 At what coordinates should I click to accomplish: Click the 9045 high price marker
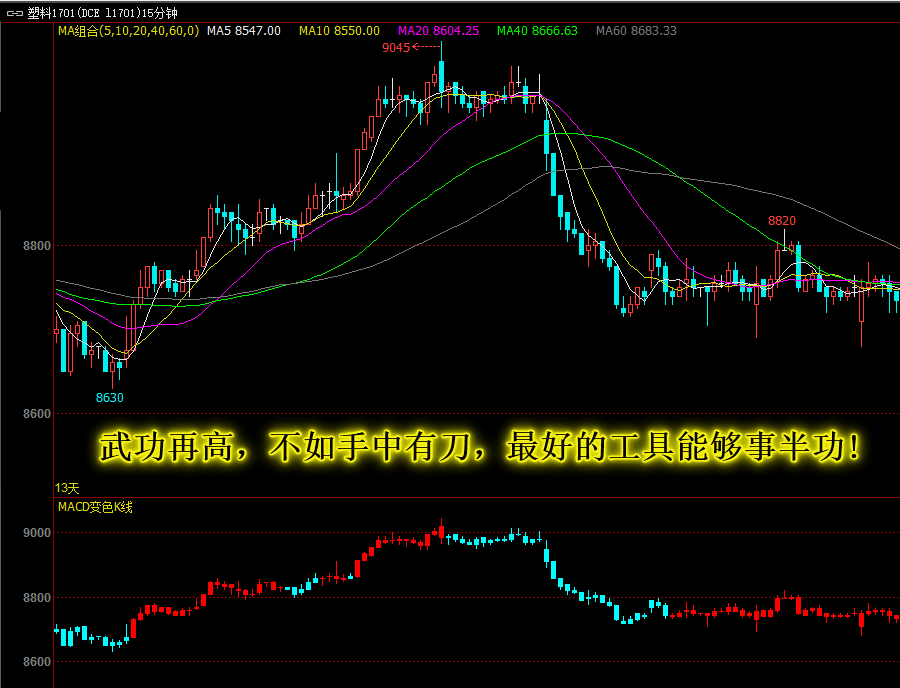pos(396,48)
